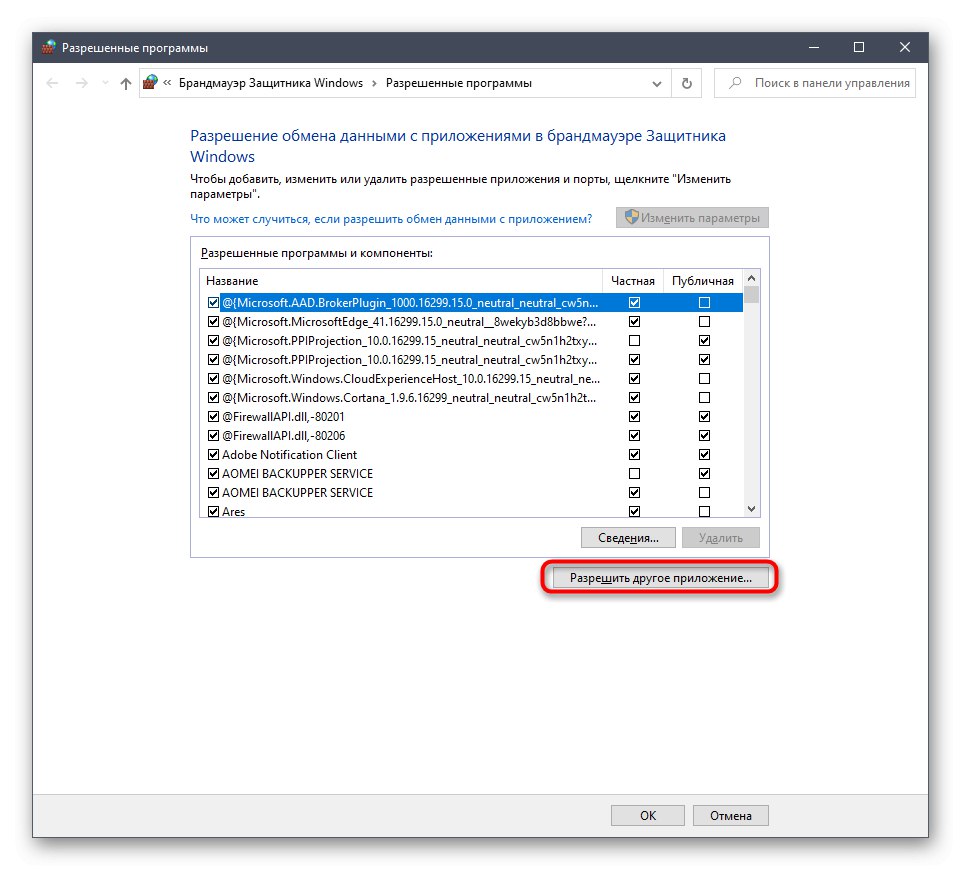Click the search magnifier icon
The width and height of the screenshot is (961, 870).
(734, 83)
